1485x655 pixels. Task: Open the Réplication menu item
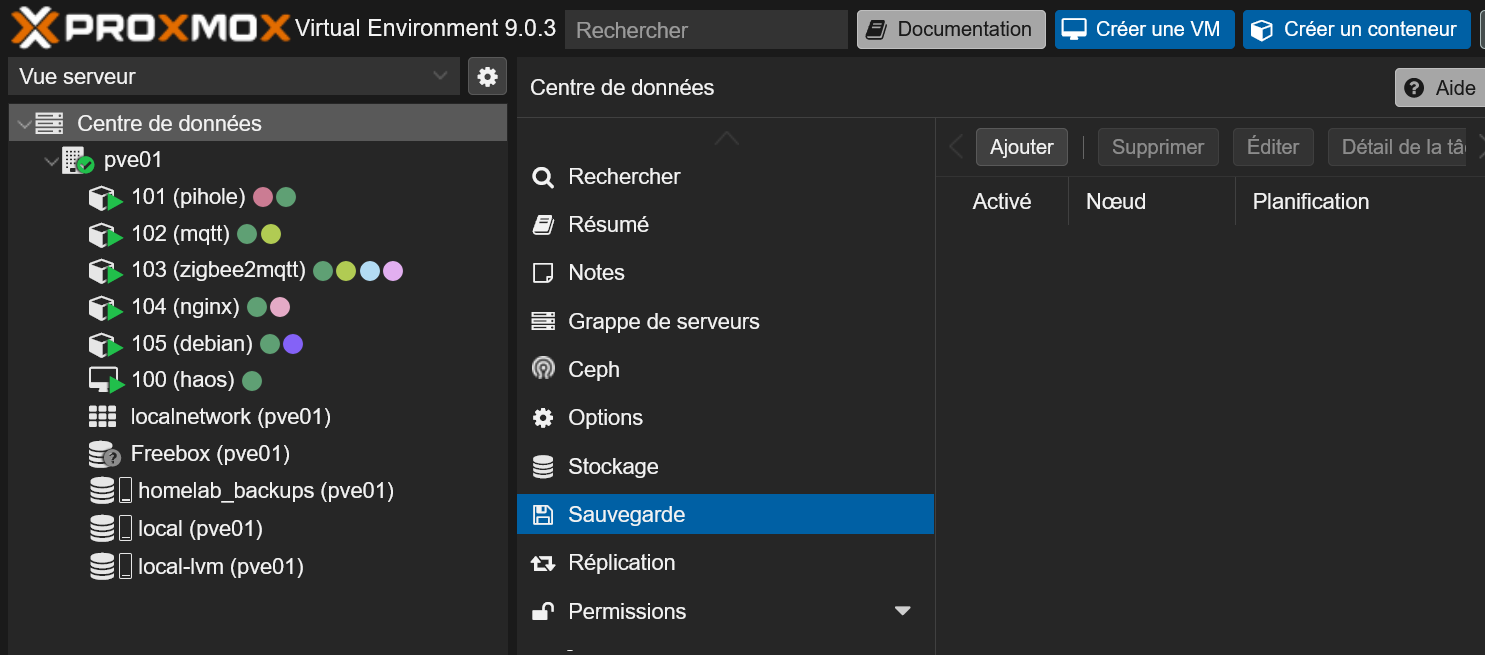coord(621,563)
